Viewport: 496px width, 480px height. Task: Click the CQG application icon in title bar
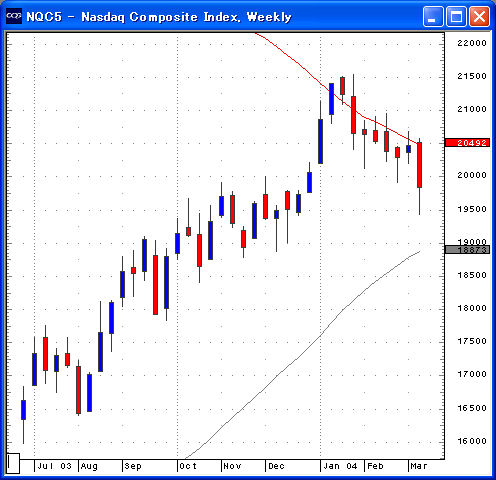coord(14,16)
